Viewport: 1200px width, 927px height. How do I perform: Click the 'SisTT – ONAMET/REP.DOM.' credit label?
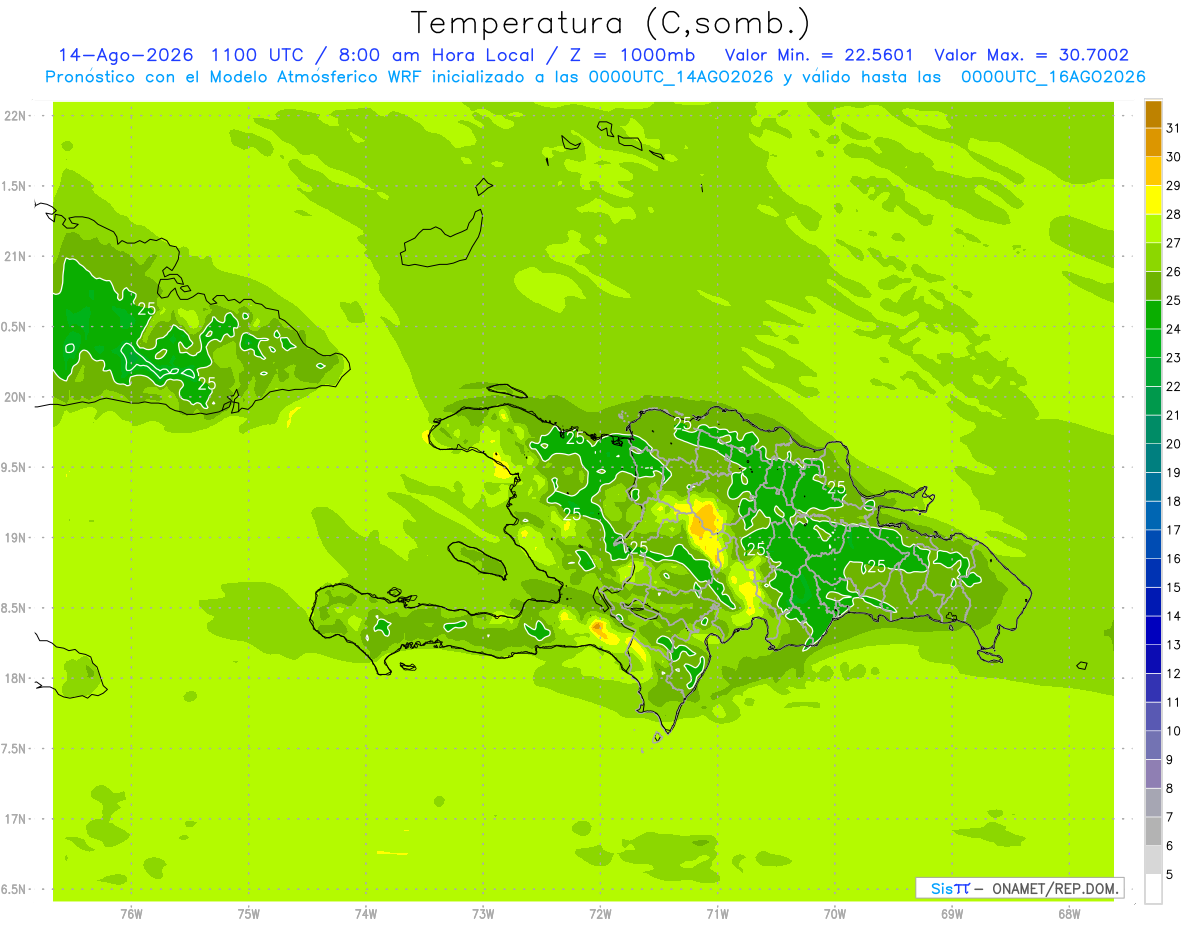(x=1020, y=888)
